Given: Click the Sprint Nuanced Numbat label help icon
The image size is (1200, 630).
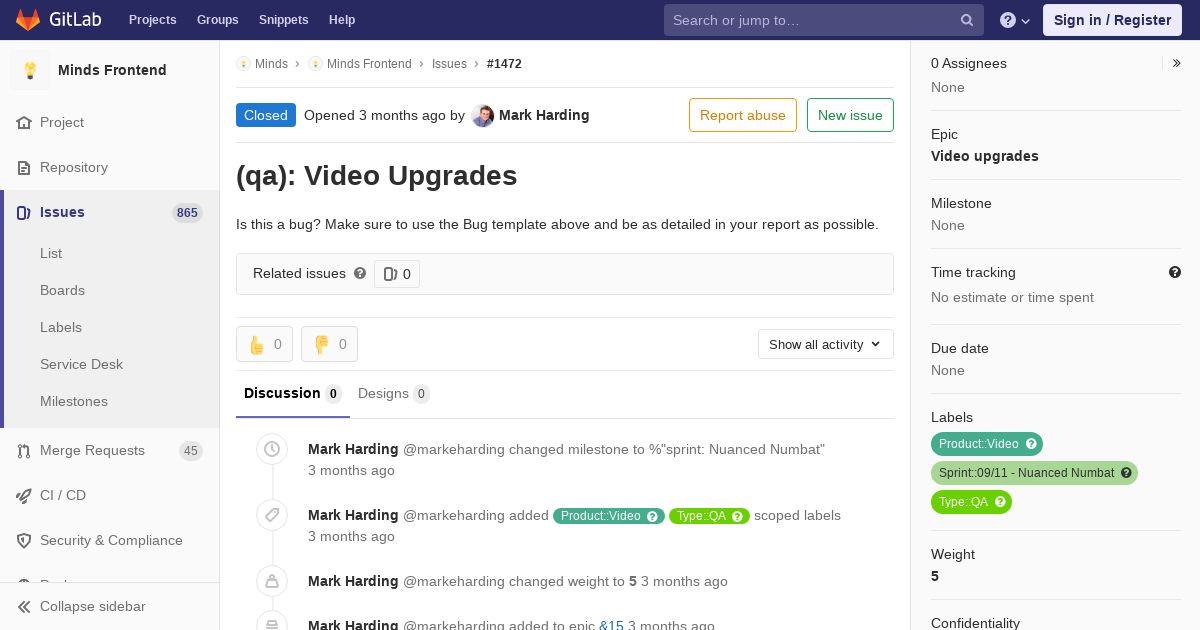Looking at the screenshot, I should click(1126, 473).
